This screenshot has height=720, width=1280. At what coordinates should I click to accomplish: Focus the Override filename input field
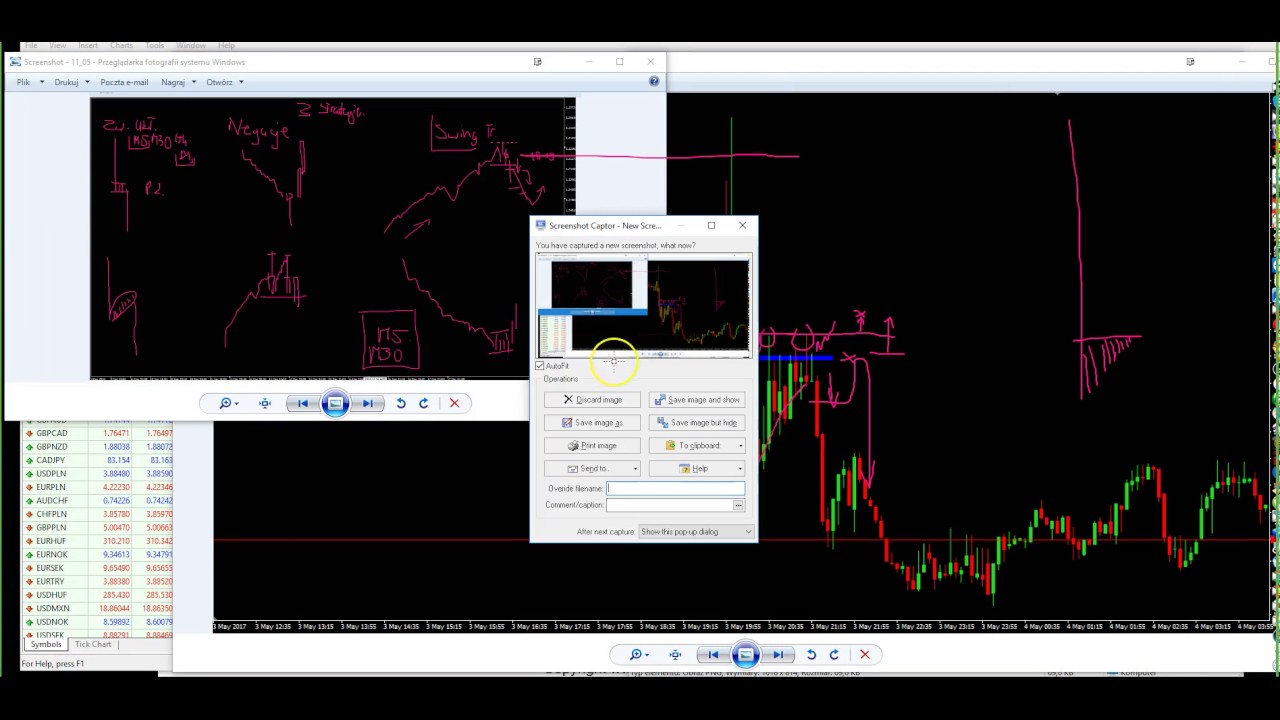tap(676, 489)
